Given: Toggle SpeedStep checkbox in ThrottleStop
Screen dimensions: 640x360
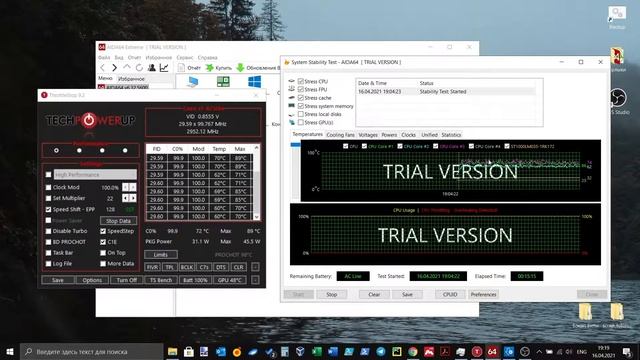Looking at the screenshot, I should tap(103, 231).
